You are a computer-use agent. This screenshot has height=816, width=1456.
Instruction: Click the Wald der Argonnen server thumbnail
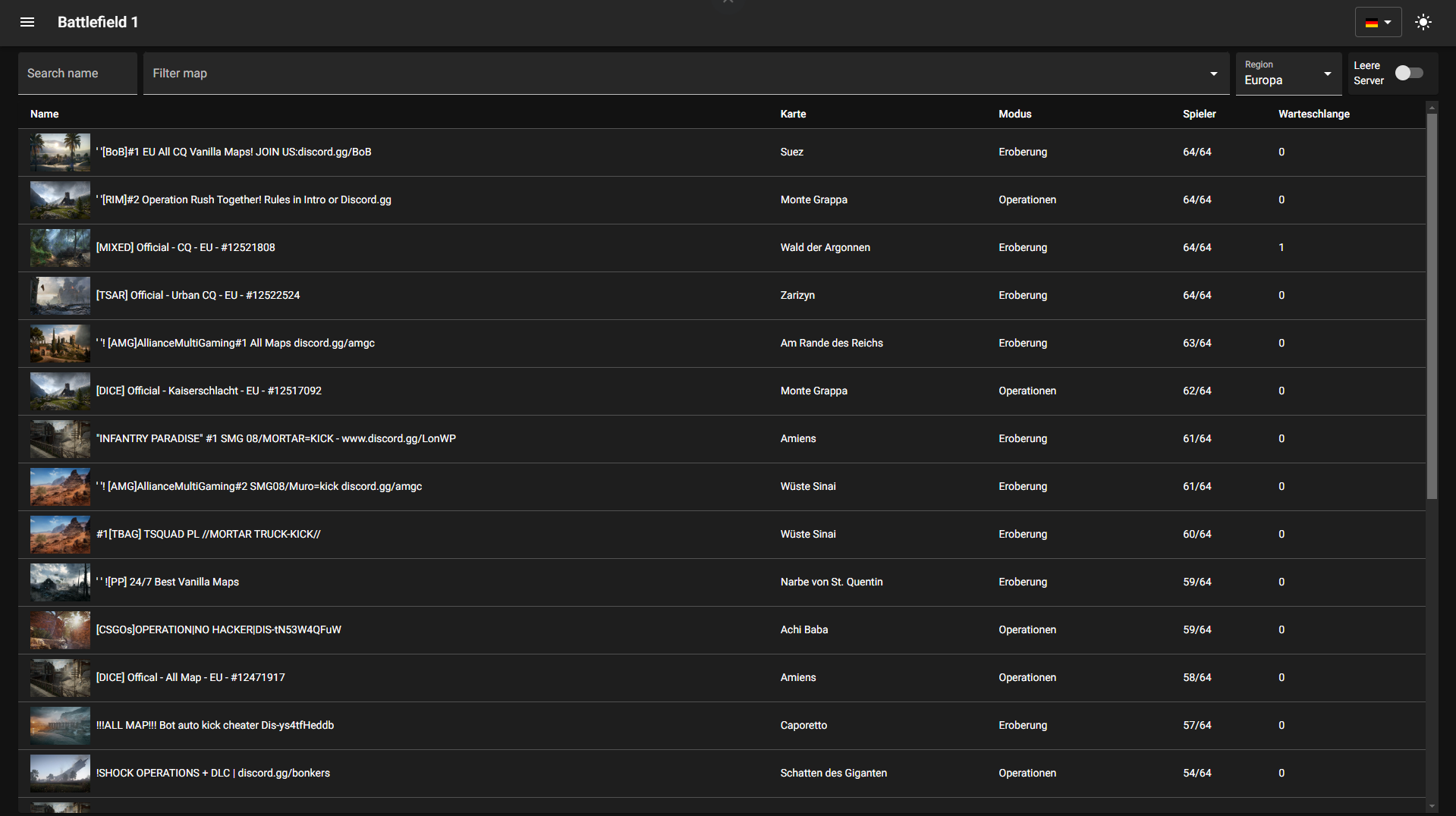pos(60,248)
